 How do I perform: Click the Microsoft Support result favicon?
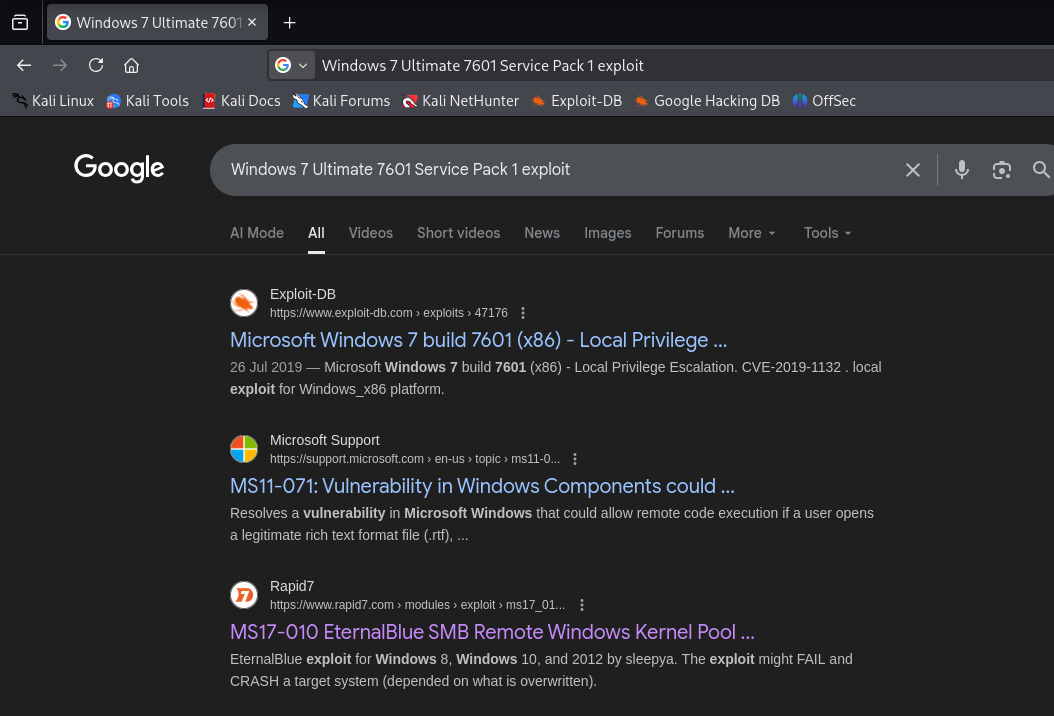tap(244, 448)
